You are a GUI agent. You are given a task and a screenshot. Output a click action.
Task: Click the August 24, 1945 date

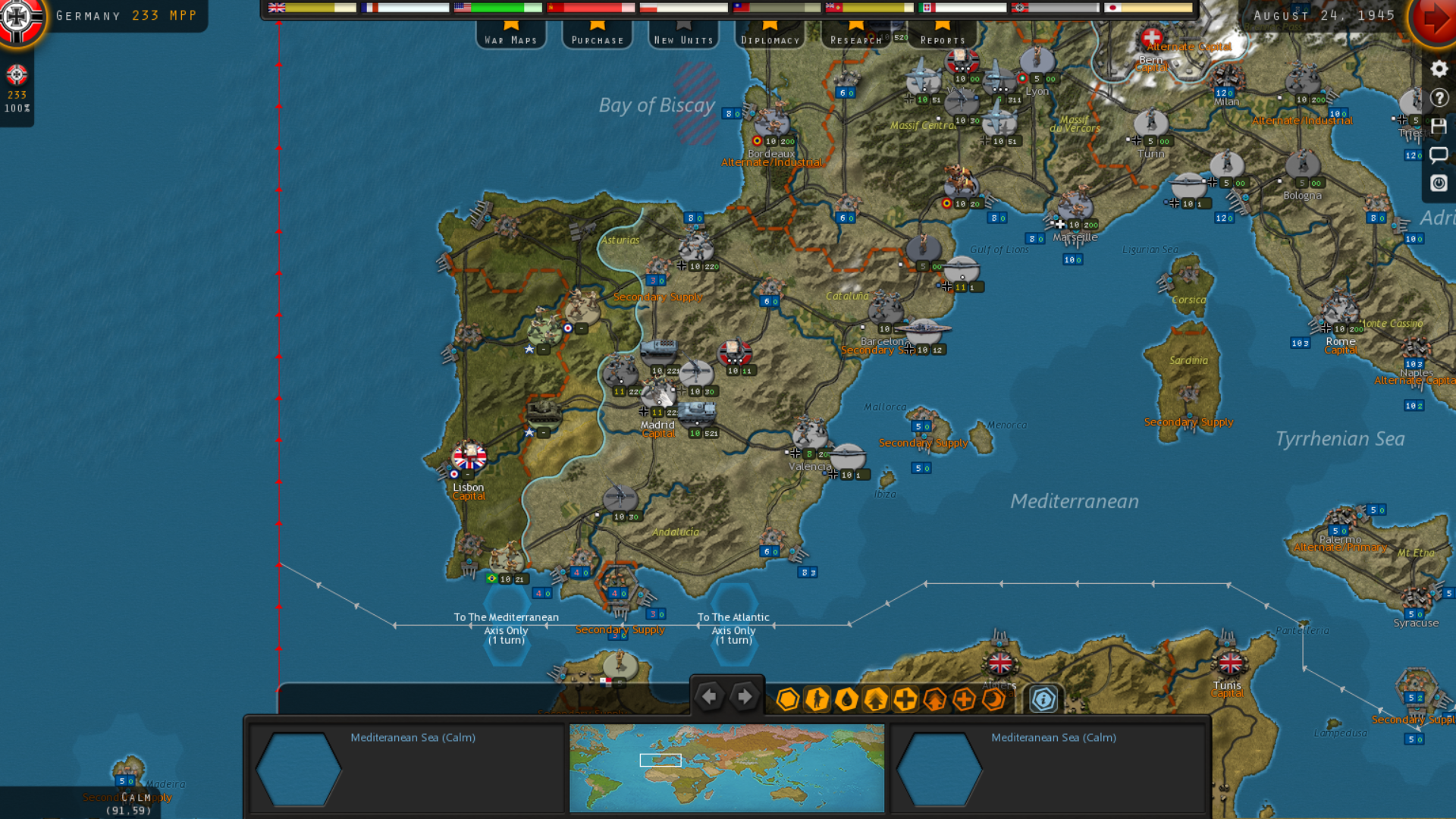click(1324, 15)
